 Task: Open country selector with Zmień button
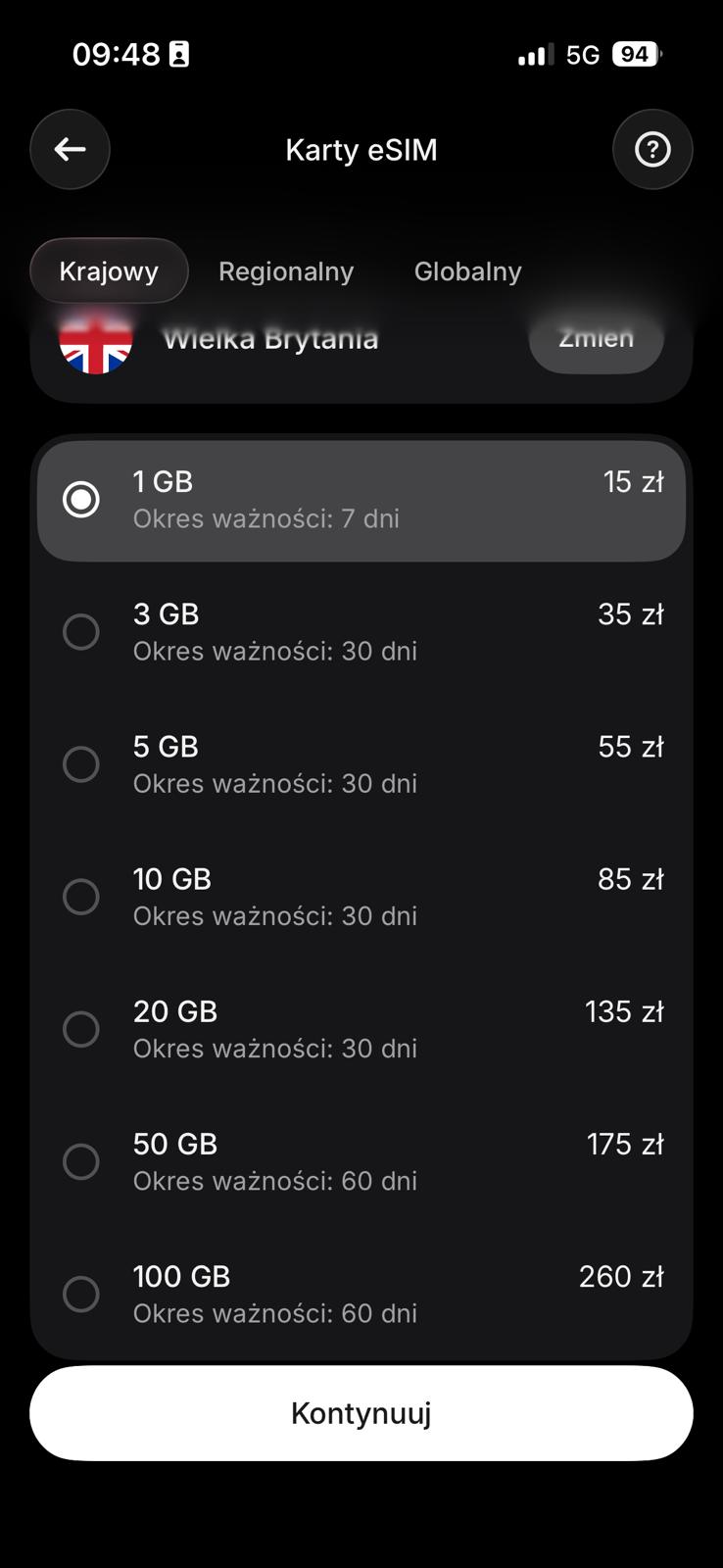[x=596, y=341]
